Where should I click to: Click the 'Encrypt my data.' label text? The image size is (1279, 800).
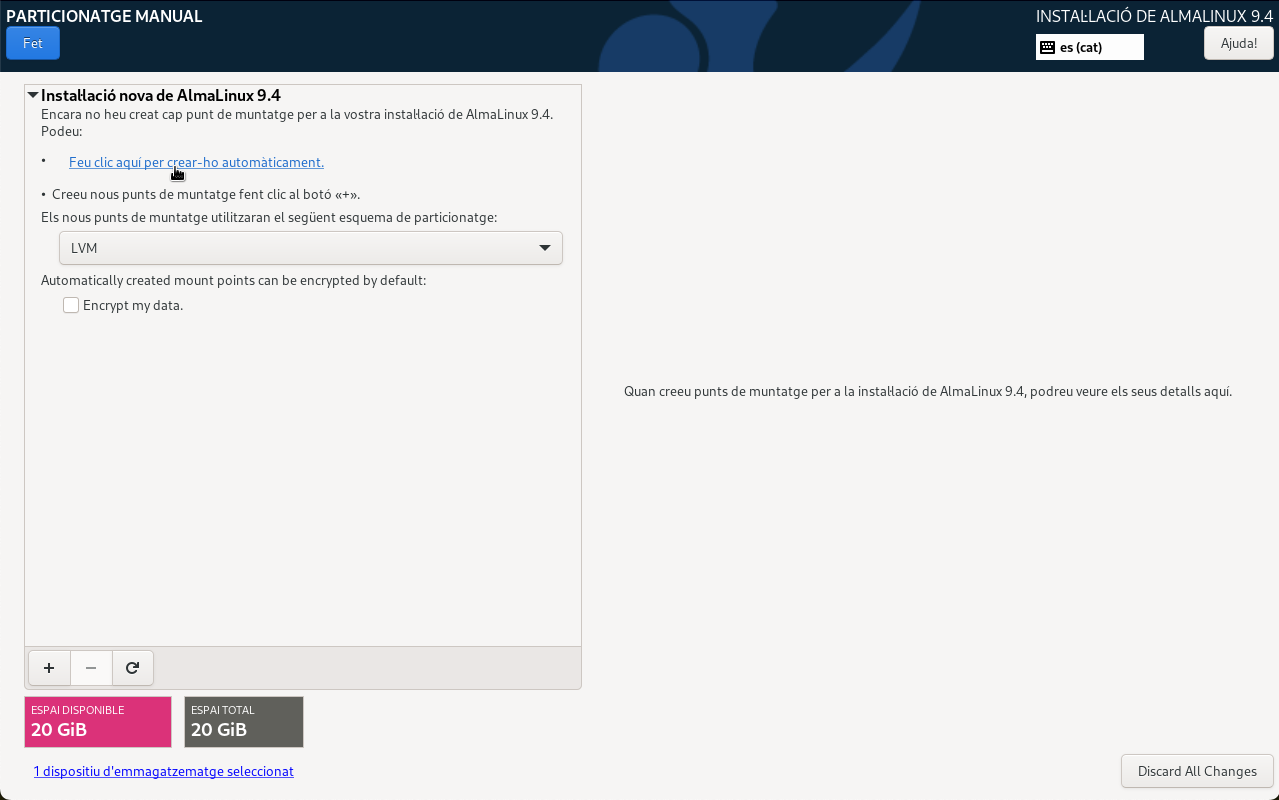pyautogui.click(x=133, y=305)
